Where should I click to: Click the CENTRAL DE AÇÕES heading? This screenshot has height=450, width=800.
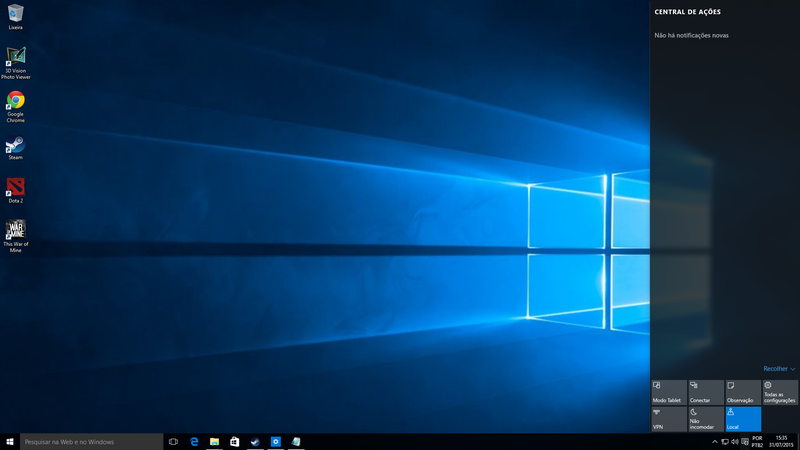click(687, 12)
